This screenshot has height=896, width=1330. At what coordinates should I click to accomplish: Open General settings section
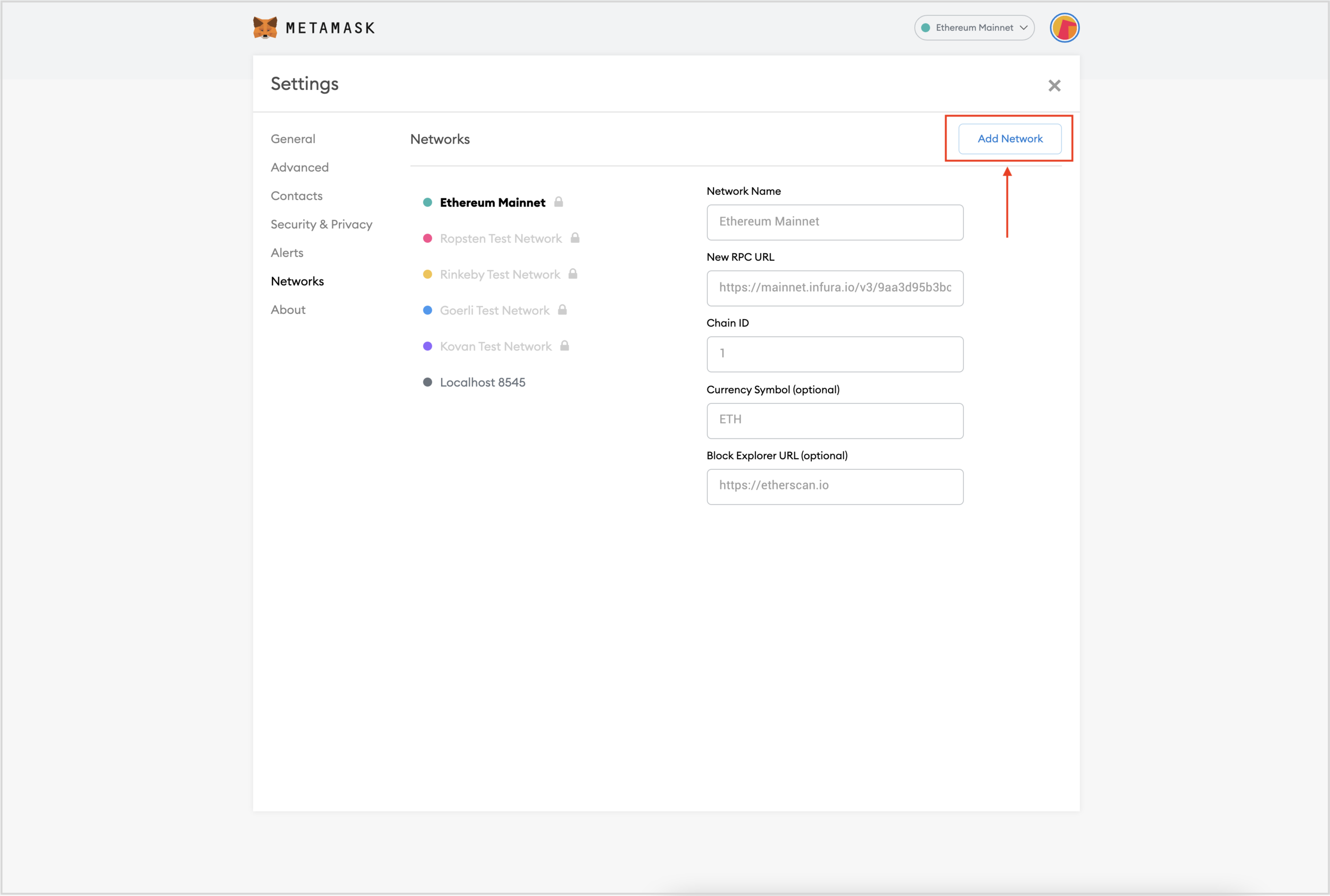[293, 139]
